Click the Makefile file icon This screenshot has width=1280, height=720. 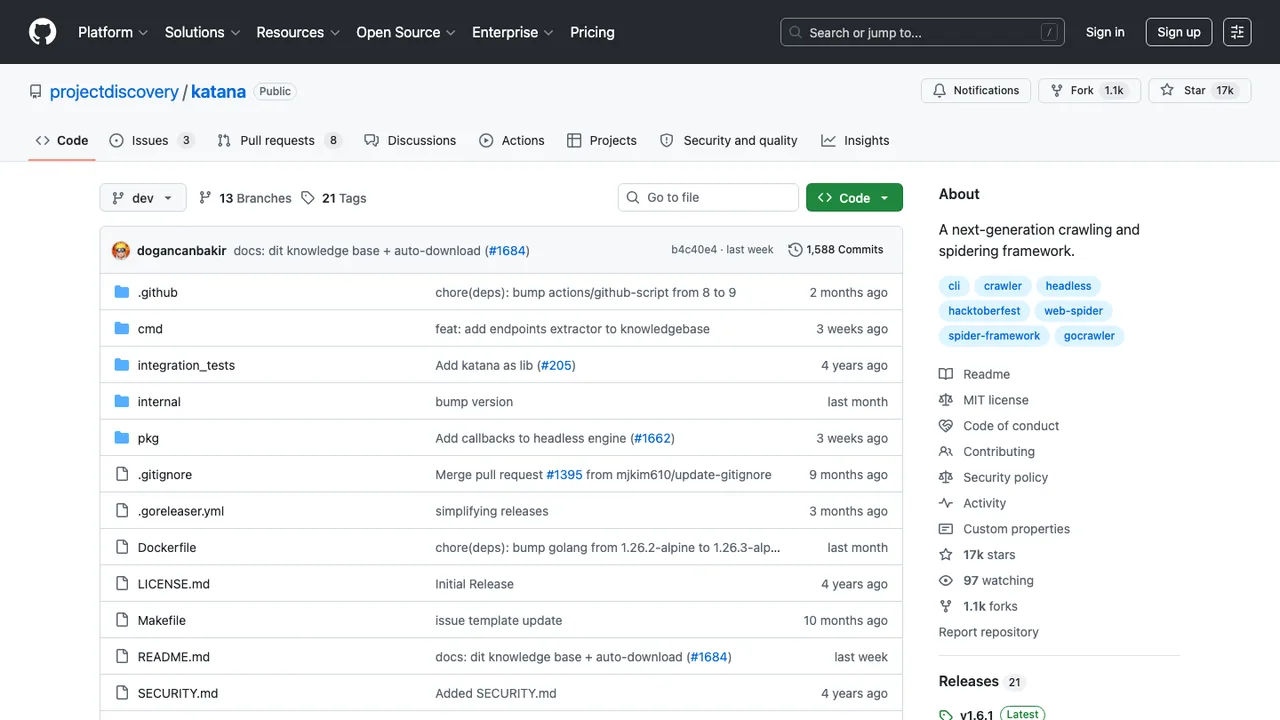click(122, 620)
